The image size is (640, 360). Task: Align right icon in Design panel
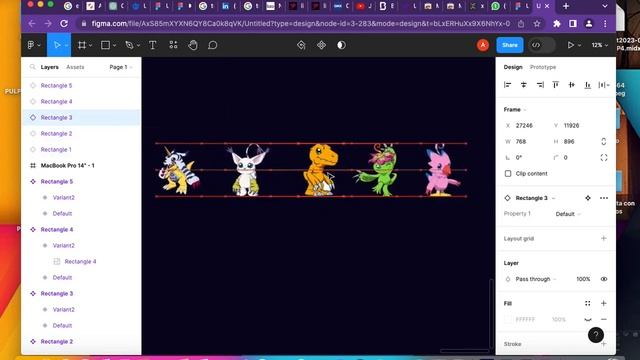[x=540, y=84]
